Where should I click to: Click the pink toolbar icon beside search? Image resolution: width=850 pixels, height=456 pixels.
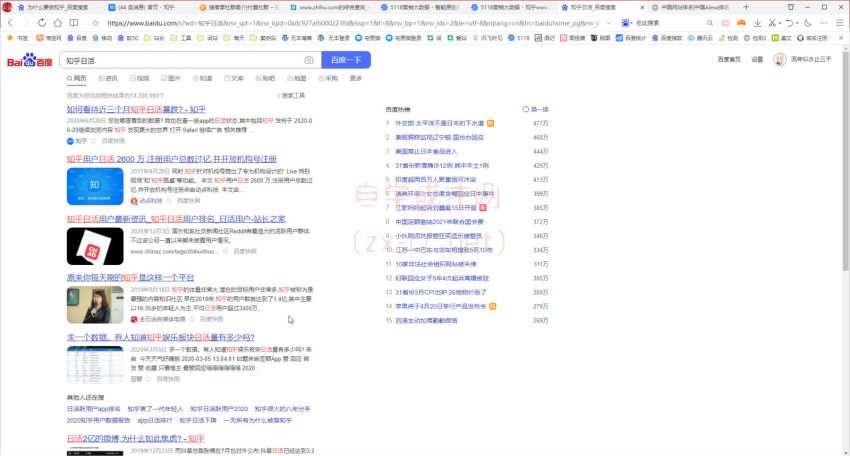[725, 23]
